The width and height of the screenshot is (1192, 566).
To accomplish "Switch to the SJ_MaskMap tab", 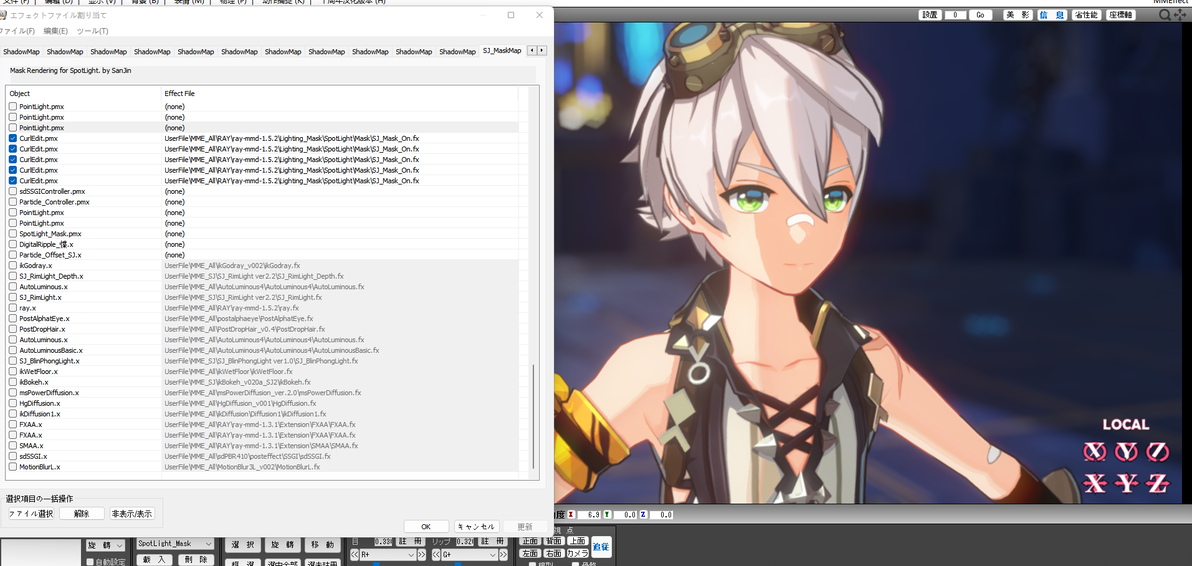I will point(502,51).
